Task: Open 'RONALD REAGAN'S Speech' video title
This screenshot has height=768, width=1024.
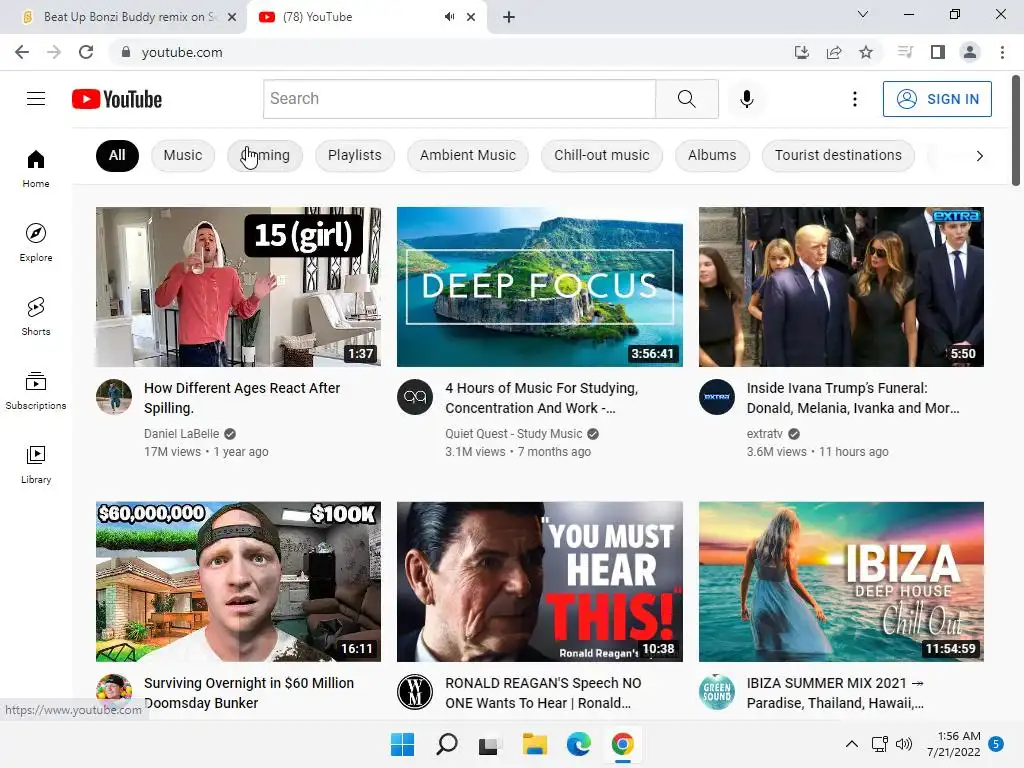Action: (543, 693)
